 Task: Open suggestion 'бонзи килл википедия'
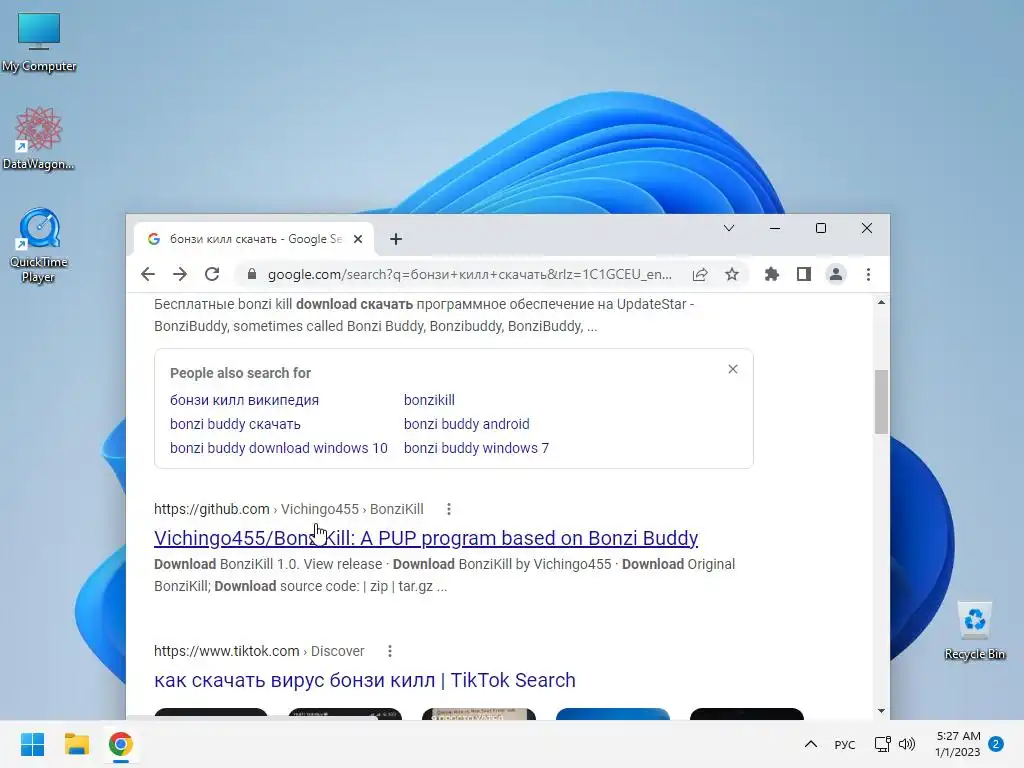pyautogui.click(x=244, y=400)
